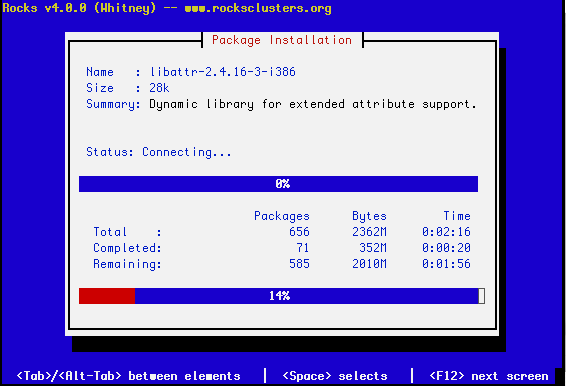Click the Summary text about dynamic library
This screenshot has width=566, height=386.
(313, 104)
